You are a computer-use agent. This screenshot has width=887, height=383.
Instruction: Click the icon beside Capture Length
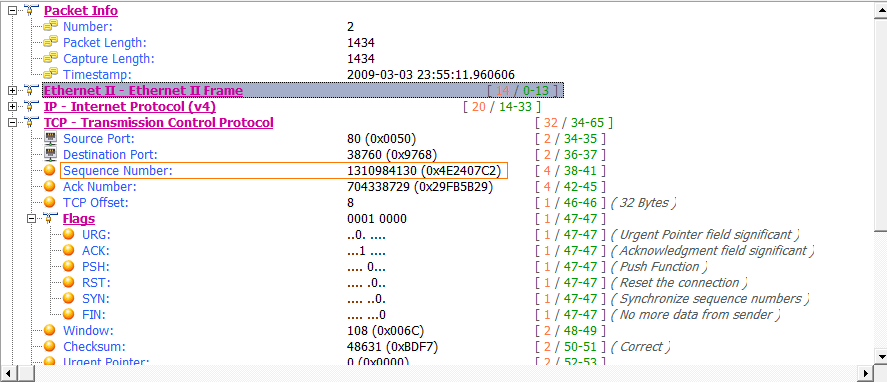[x=51, y=58]
